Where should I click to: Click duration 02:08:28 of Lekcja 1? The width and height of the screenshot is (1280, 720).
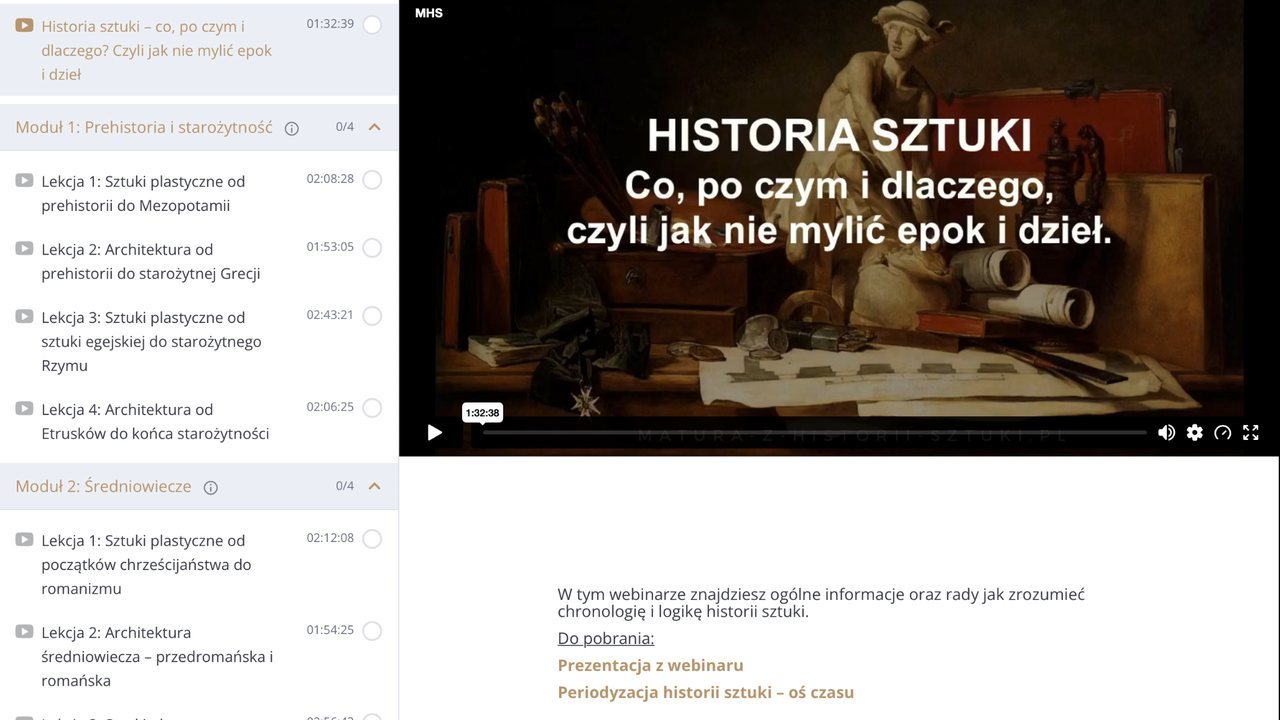[x=330, y=179]
